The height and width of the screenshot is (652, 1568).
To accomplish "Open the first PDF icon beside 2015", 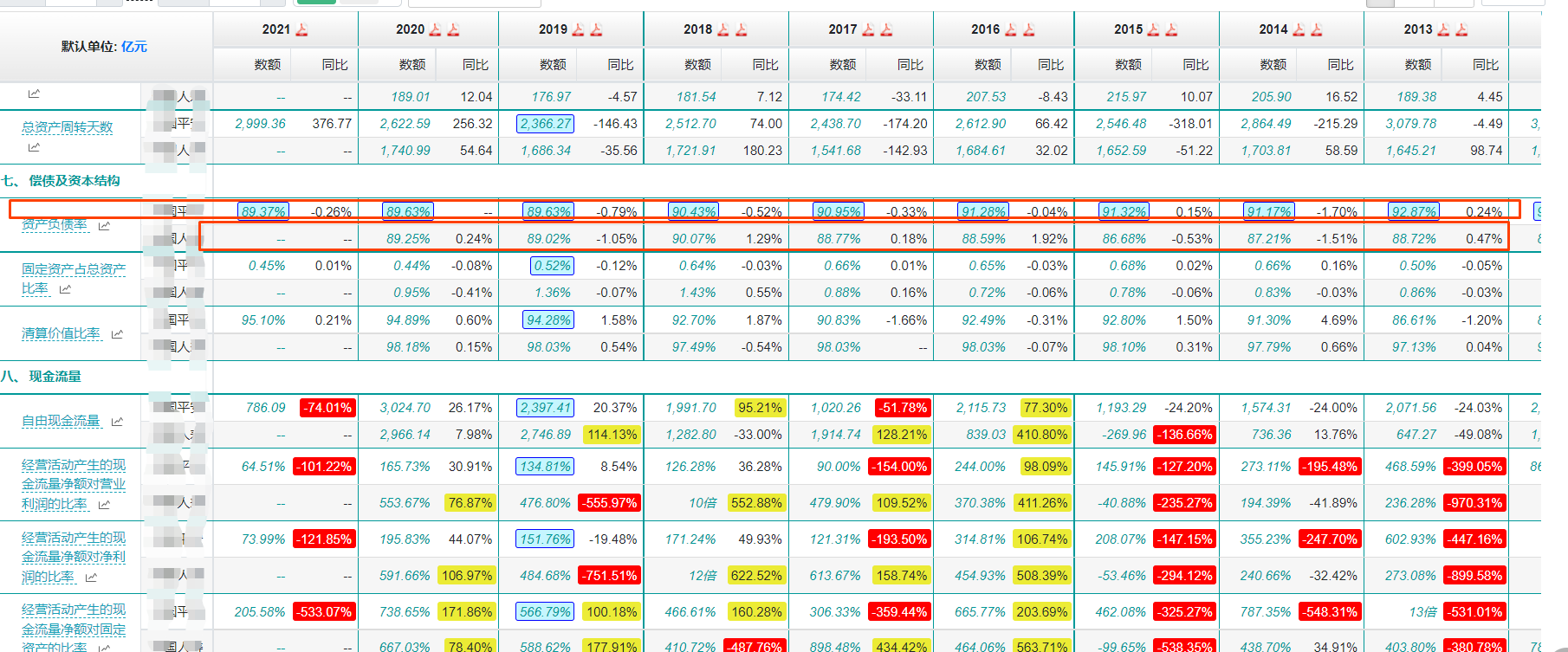I will pos(1153,29).
